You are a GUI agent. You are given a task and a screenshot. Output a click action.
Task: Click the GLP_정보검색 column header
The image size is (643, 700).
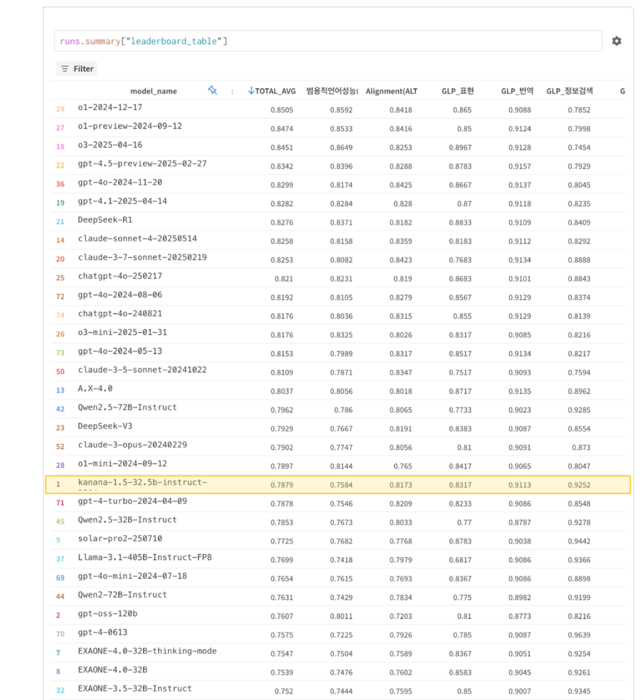click(568, 91)
